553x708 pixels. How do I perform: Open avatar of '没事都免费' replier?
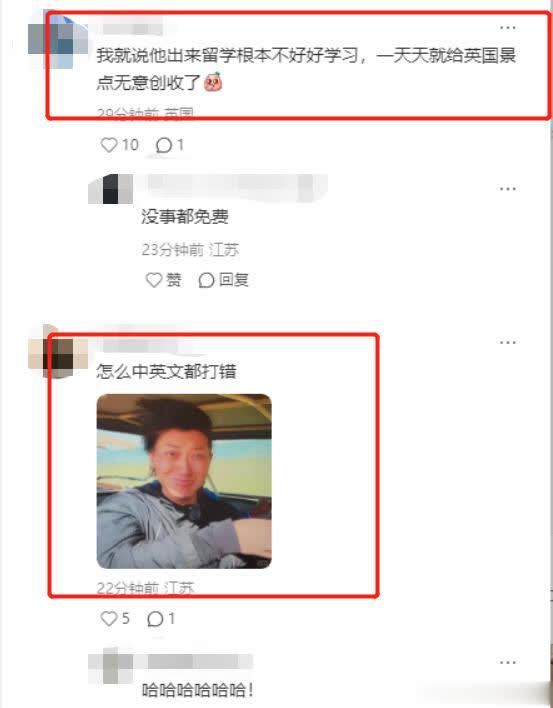(x=111, y=190)
